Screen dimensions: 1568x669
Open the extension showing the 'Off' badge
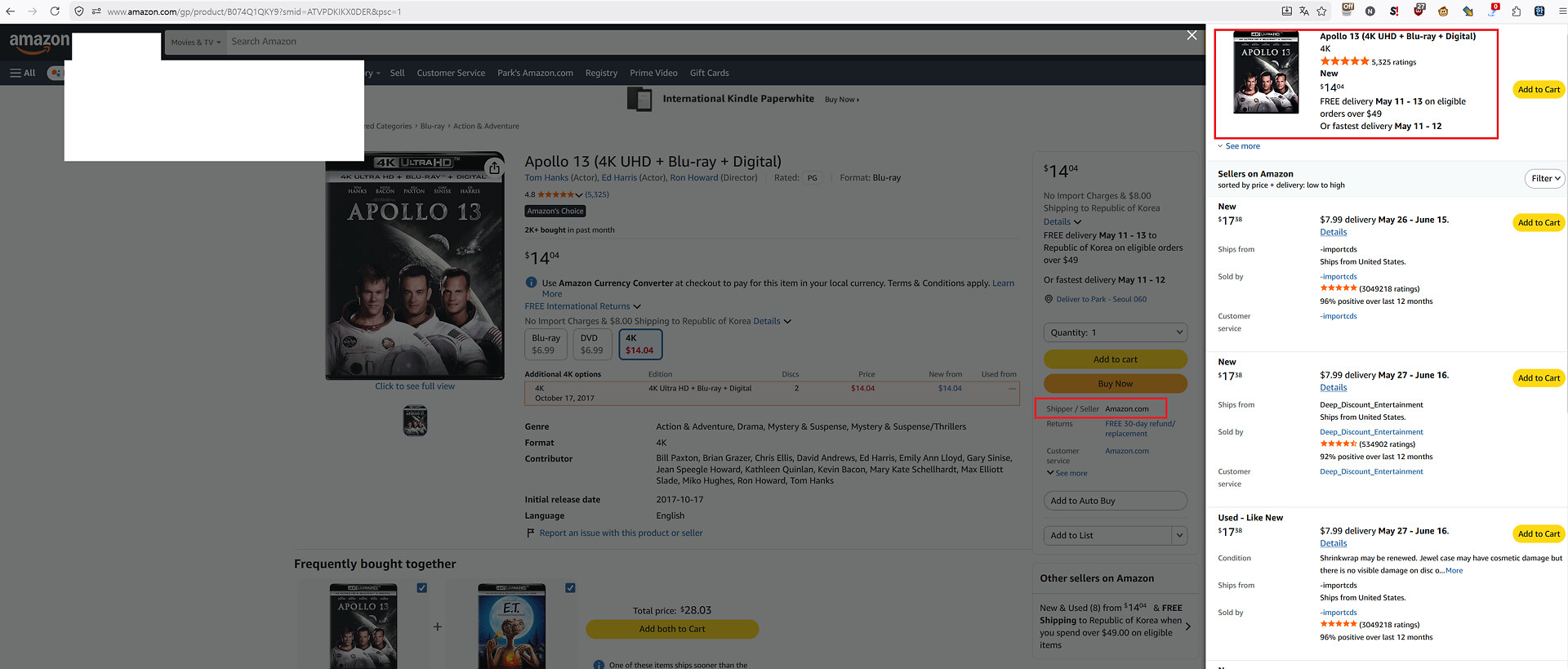[1347, 10]
